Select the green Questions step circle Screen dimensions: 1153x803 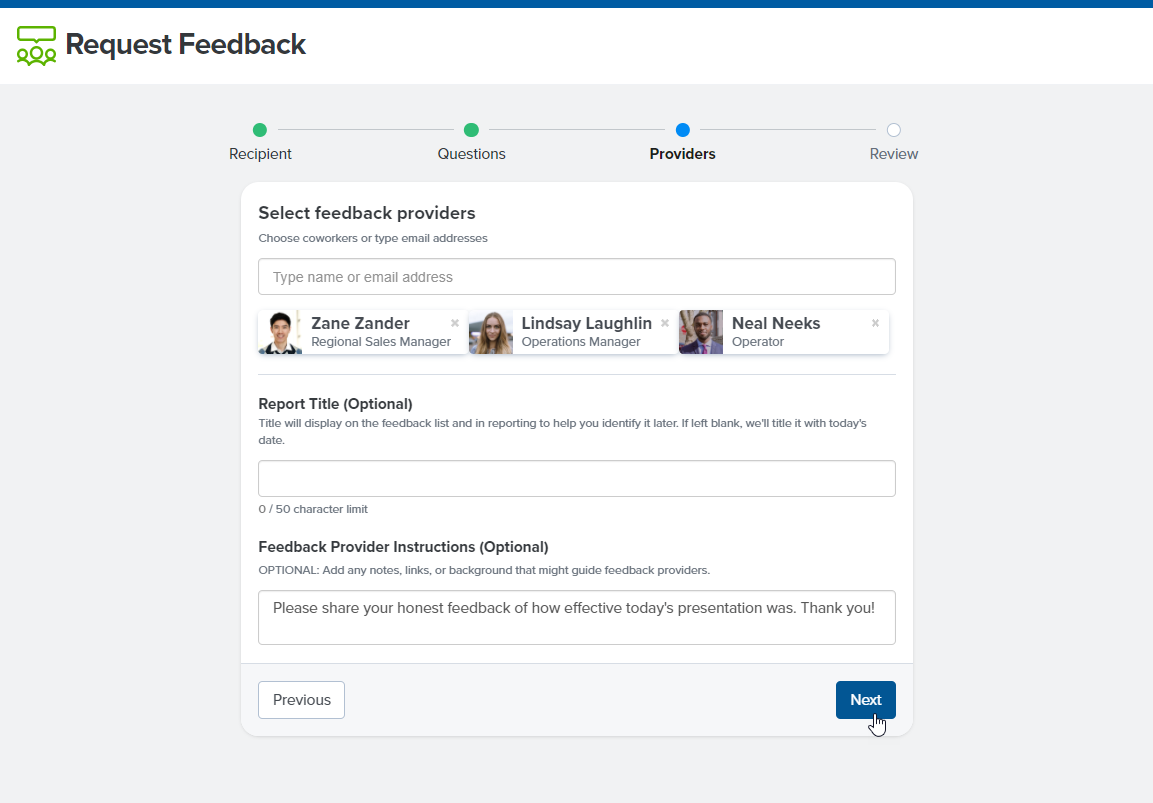pyautogui.click(x=471, y=129)
